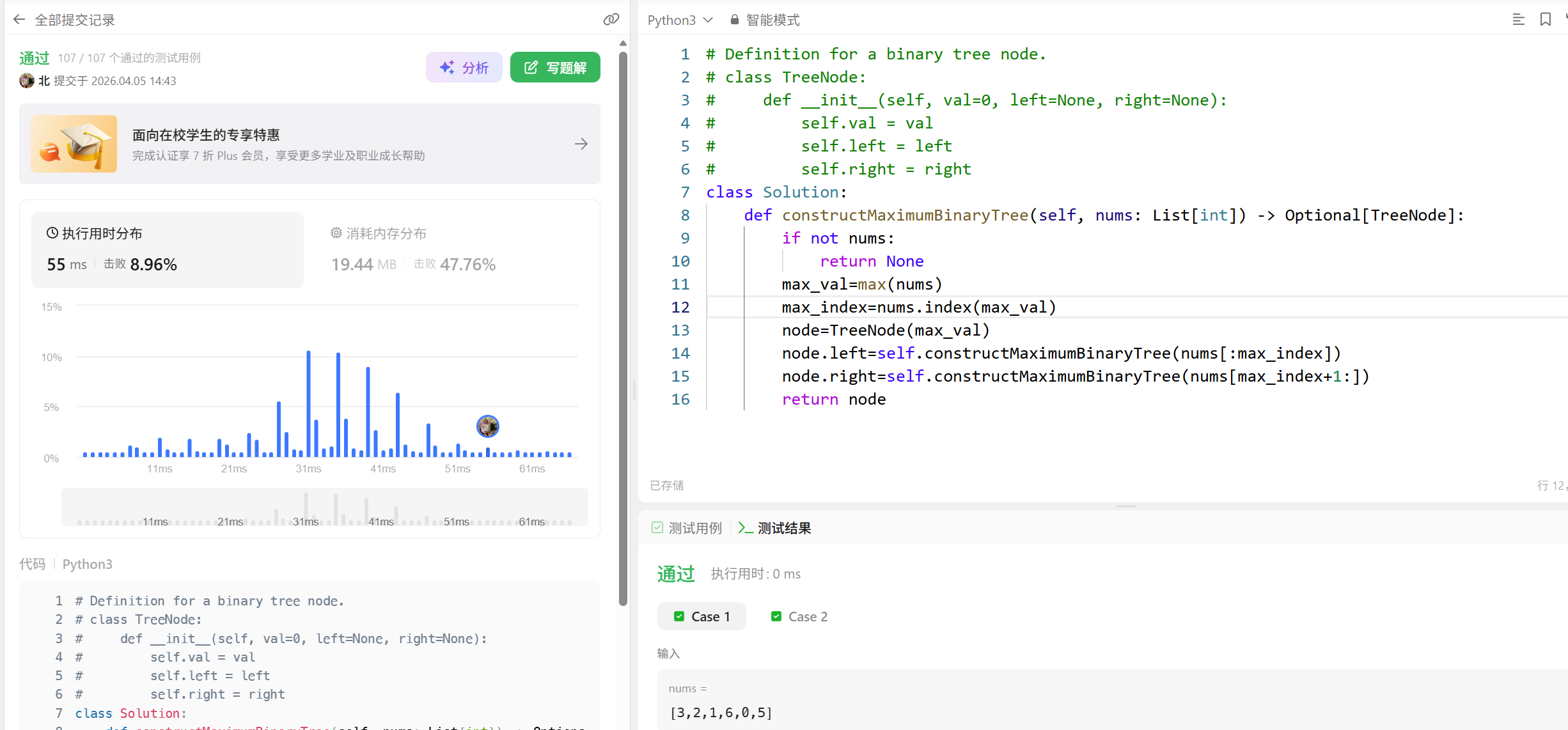This screenshot has height=730, width=1568.
Task: Select the Case 1 test case
Action: tap(702, 616)
